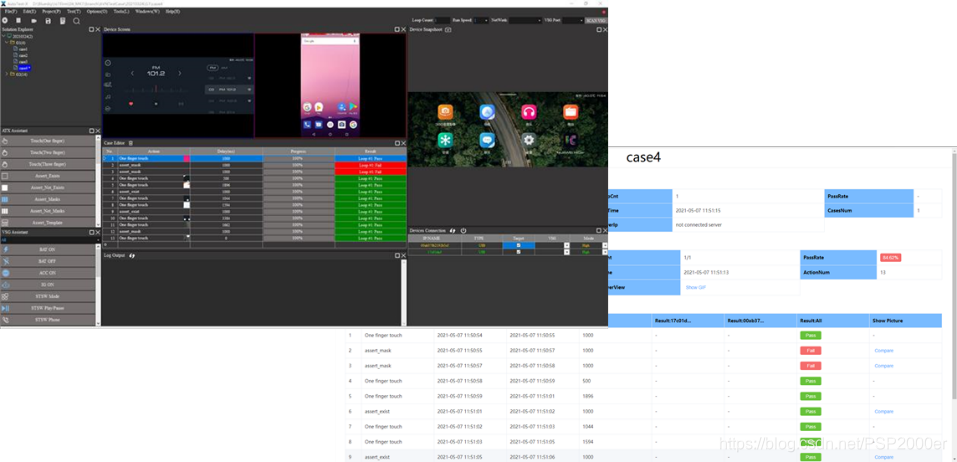
Task: Click previous frequency arrow left of 101.2
Action: (132, 73)
